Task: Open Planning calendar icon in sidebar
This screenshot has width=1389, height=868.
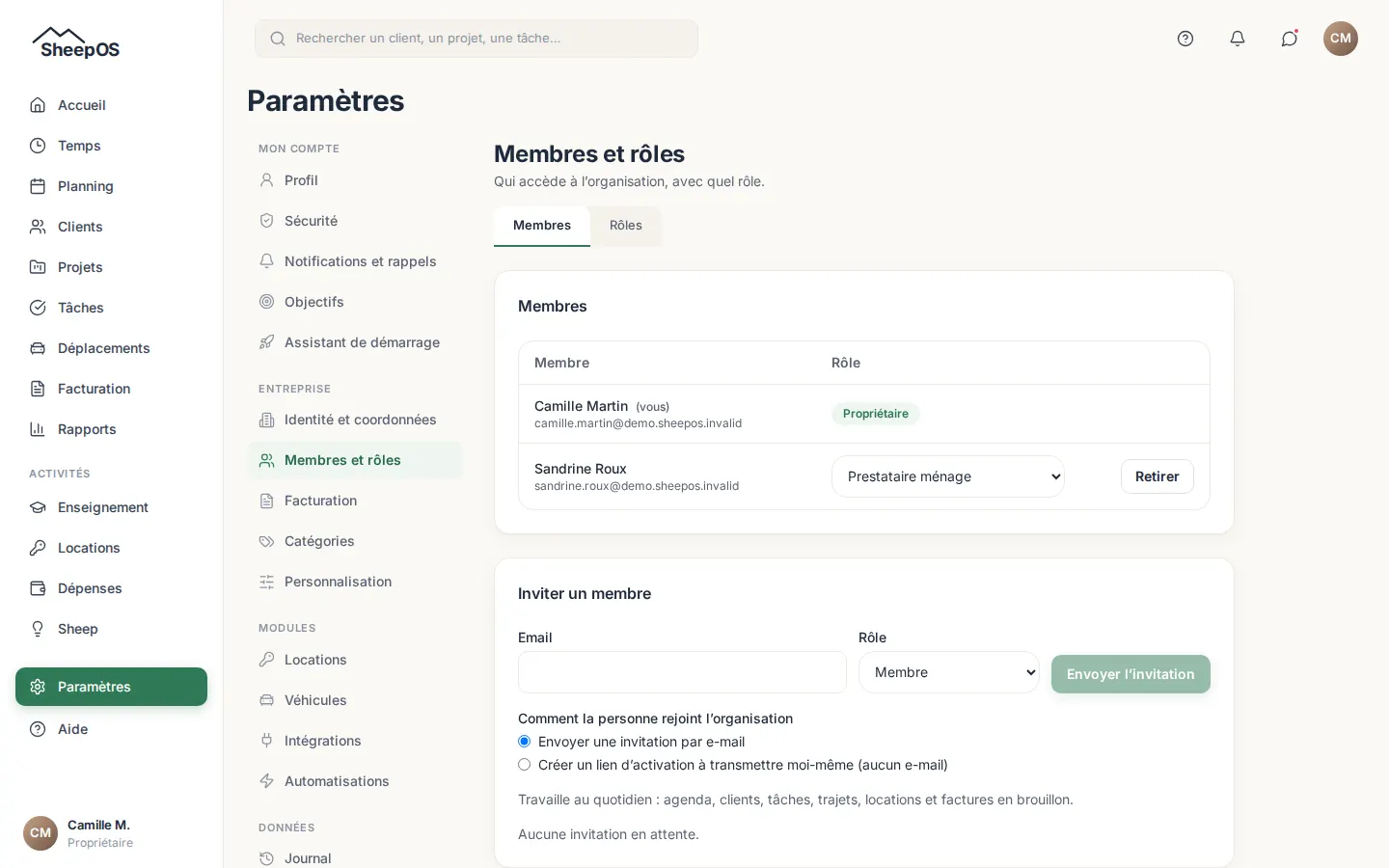Action: [x=38, y=186]
